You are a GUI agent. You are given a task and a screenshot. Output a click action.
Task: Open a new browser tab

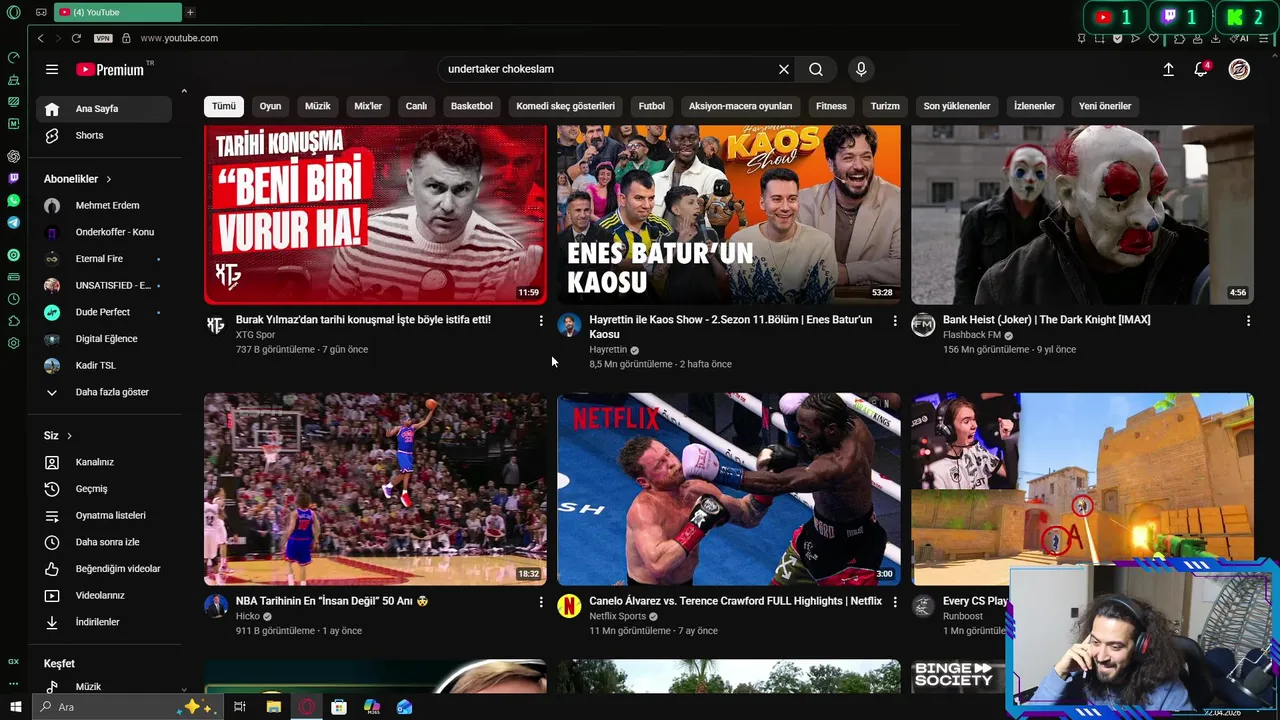190,12
